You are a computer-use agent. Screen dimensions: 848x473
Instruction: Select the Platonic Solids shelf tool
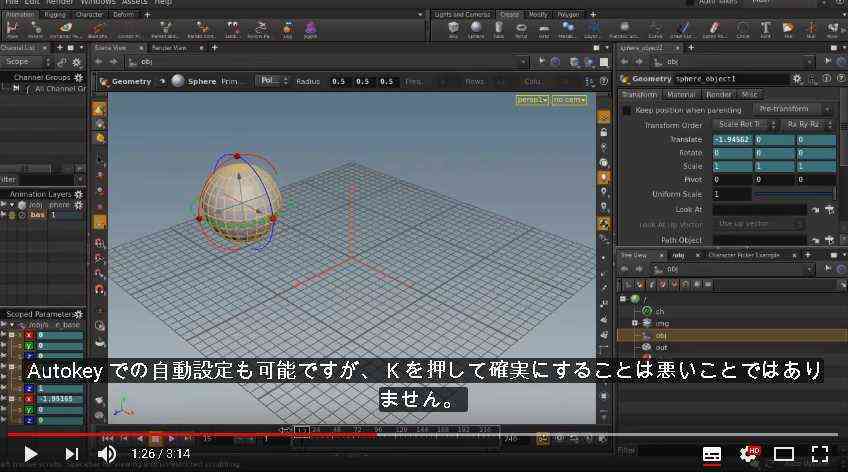click(x=624, y=29)
